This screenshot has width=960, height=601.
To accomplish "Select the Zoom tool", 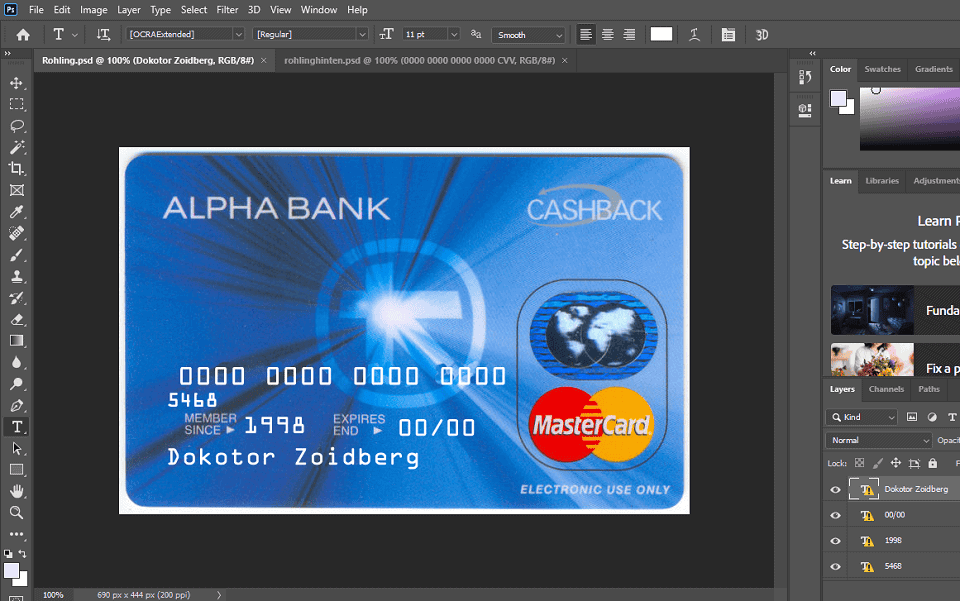I will tap(17, 513).
